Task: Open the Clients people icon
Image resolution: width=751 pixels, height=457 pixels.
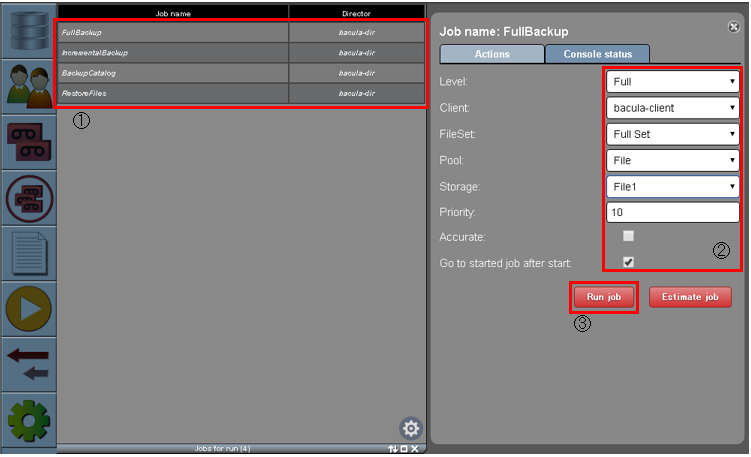Action: (29, 87)
